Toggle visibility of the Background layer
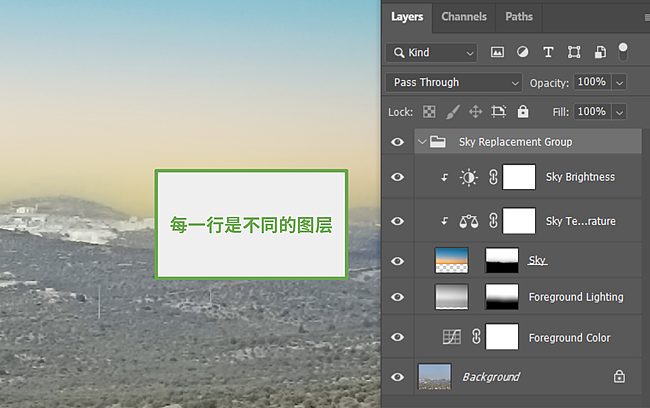 pos(398,377)
